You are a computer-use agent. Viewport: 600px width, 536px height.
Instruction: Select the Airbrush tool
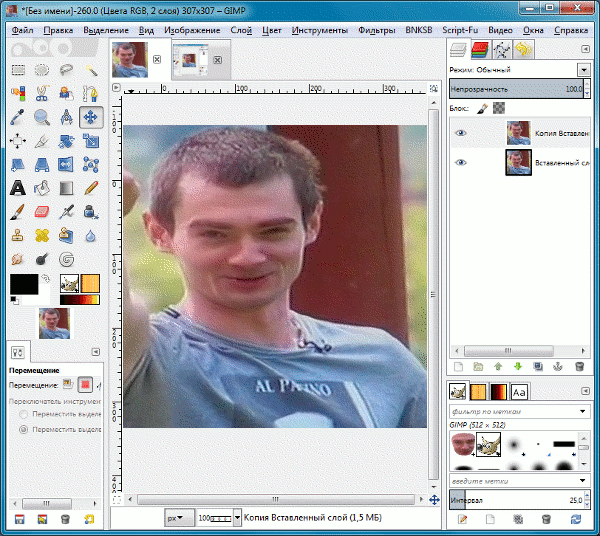[66, 212]
